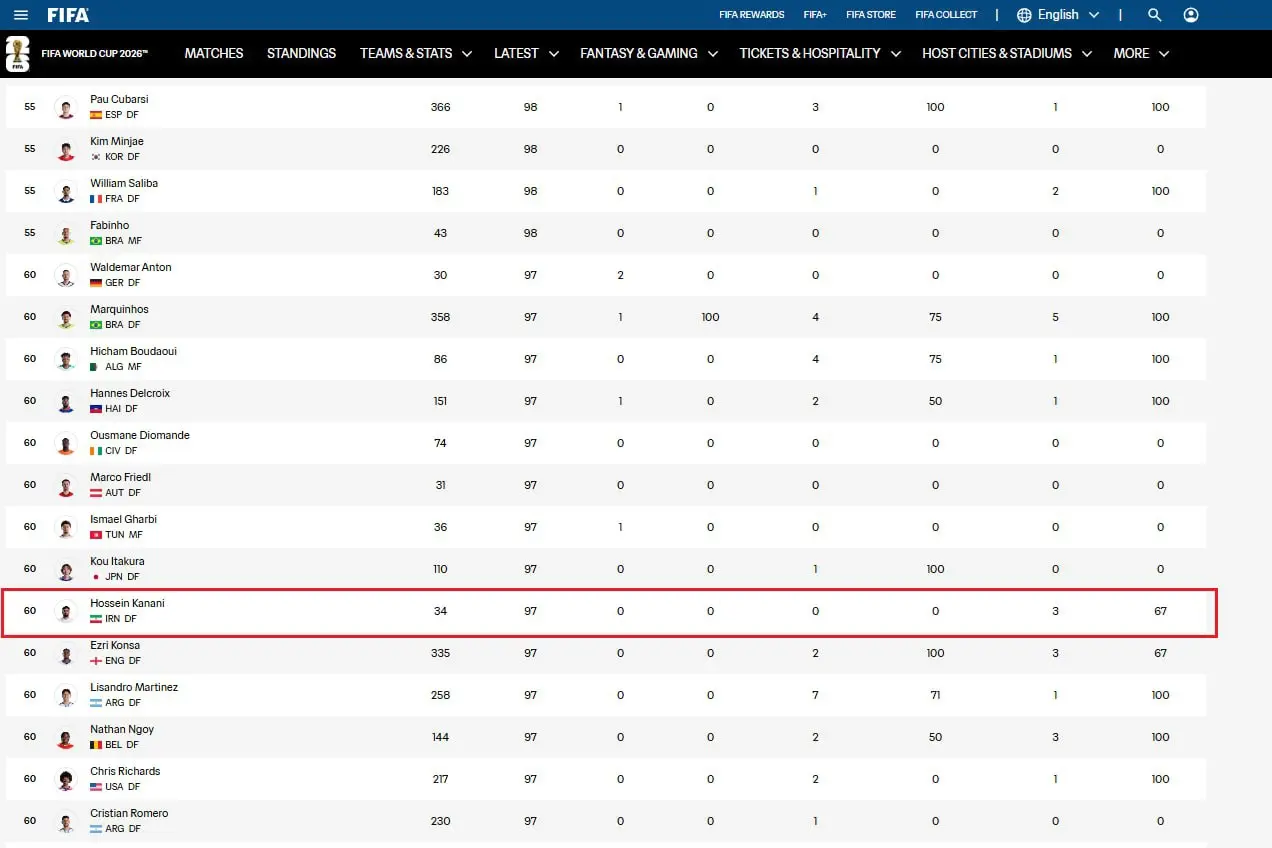
Task: Open the search magnifier icon
Action: point(1155,15)
